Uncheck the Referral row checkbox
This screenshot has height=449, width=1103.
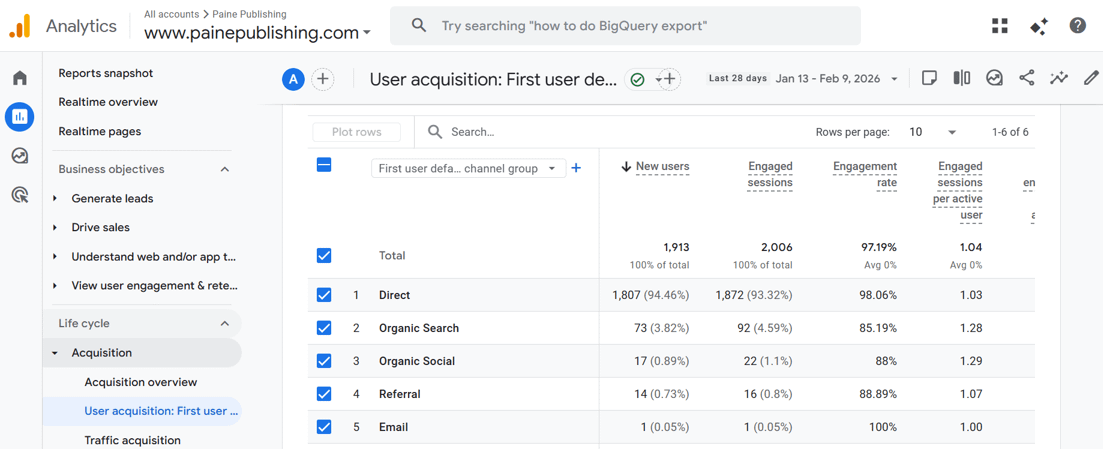pos(324,394)
